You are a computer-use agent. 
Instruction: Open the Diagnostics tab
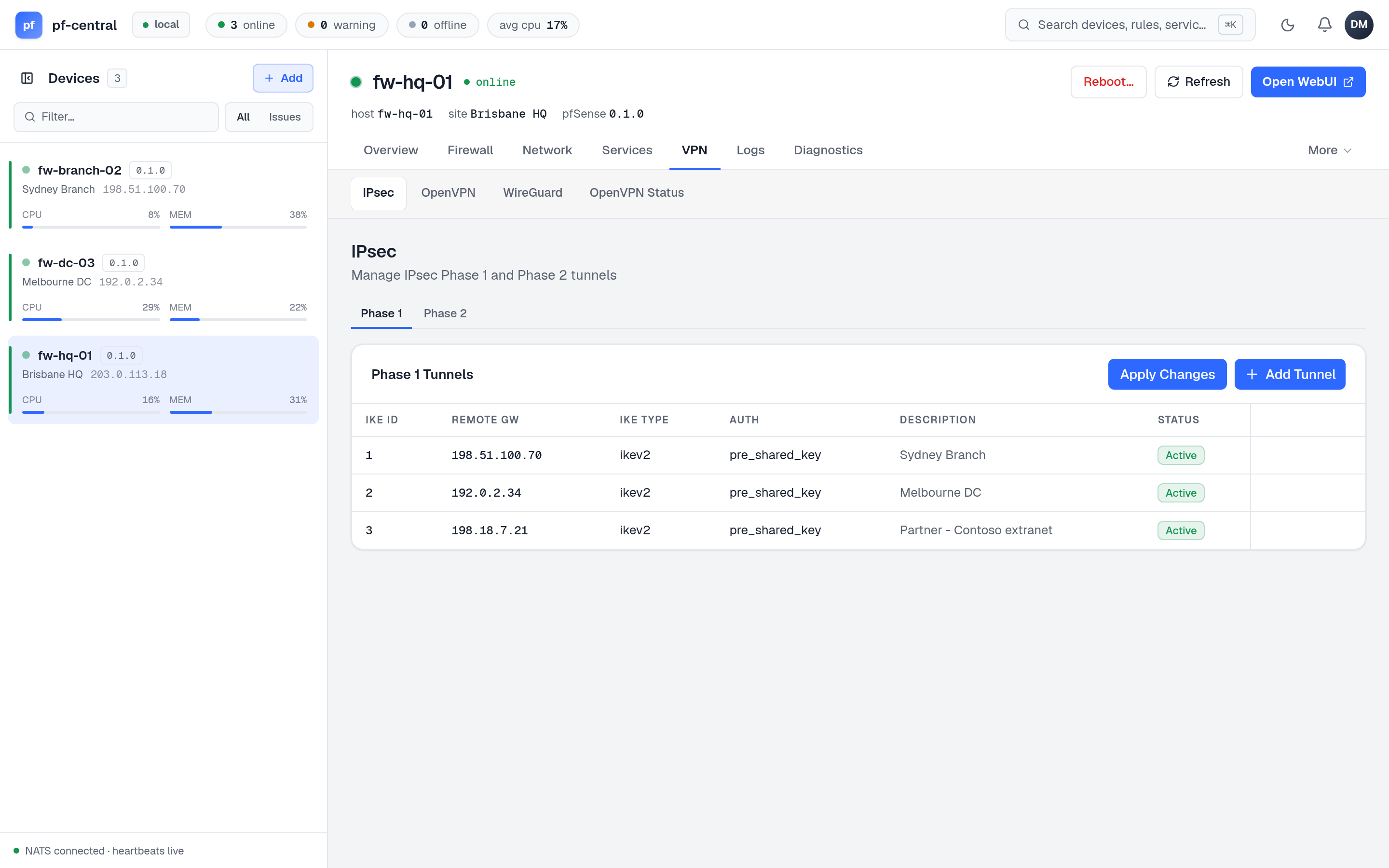point(828,150)
